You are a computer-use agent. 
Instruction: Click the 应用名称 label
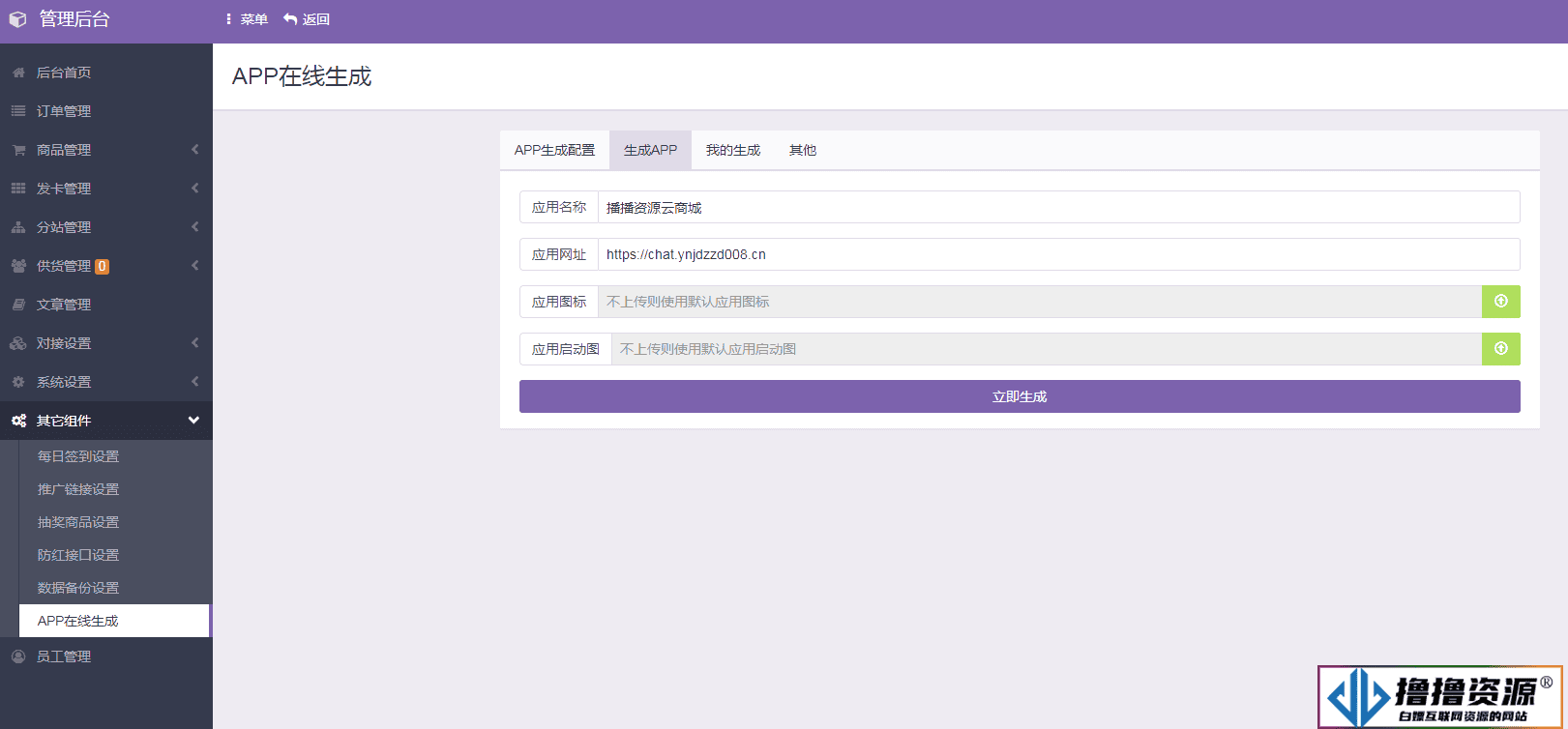[559, 207]
